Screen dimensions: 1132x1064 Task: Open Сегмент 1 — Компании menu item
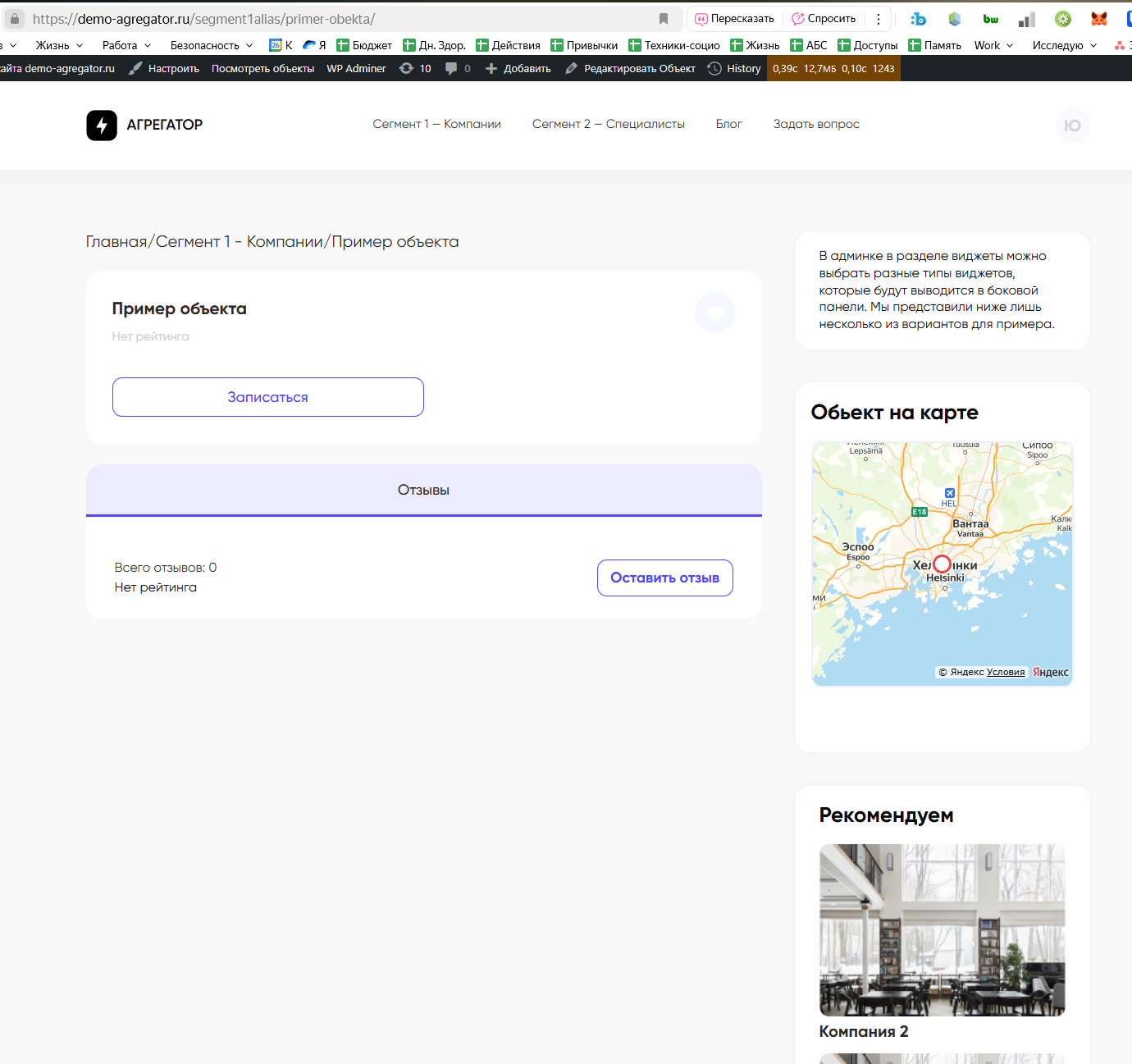[436, 124]
